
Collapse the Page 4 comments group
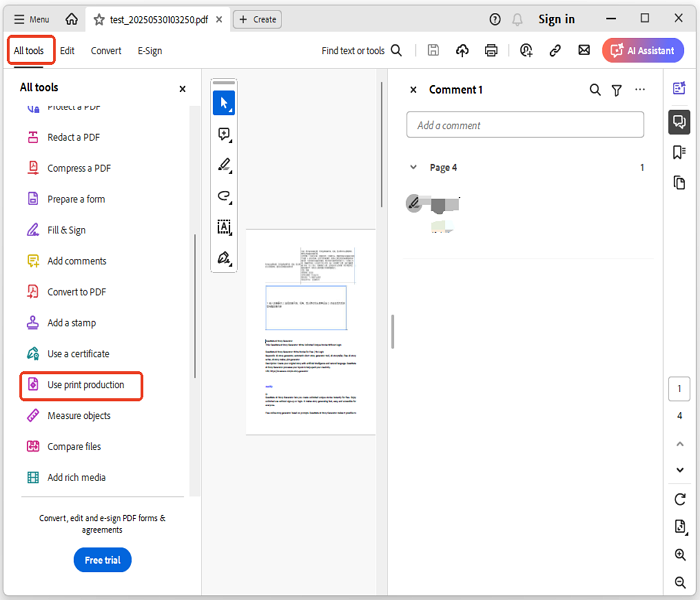click(414, 168)
